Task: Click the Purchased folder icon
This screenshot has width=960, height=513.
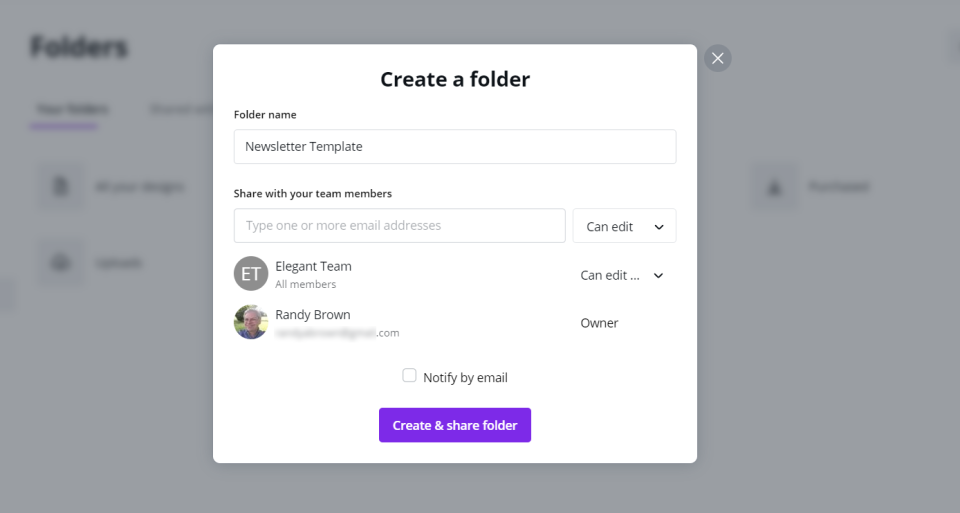Action: (774, 187)
